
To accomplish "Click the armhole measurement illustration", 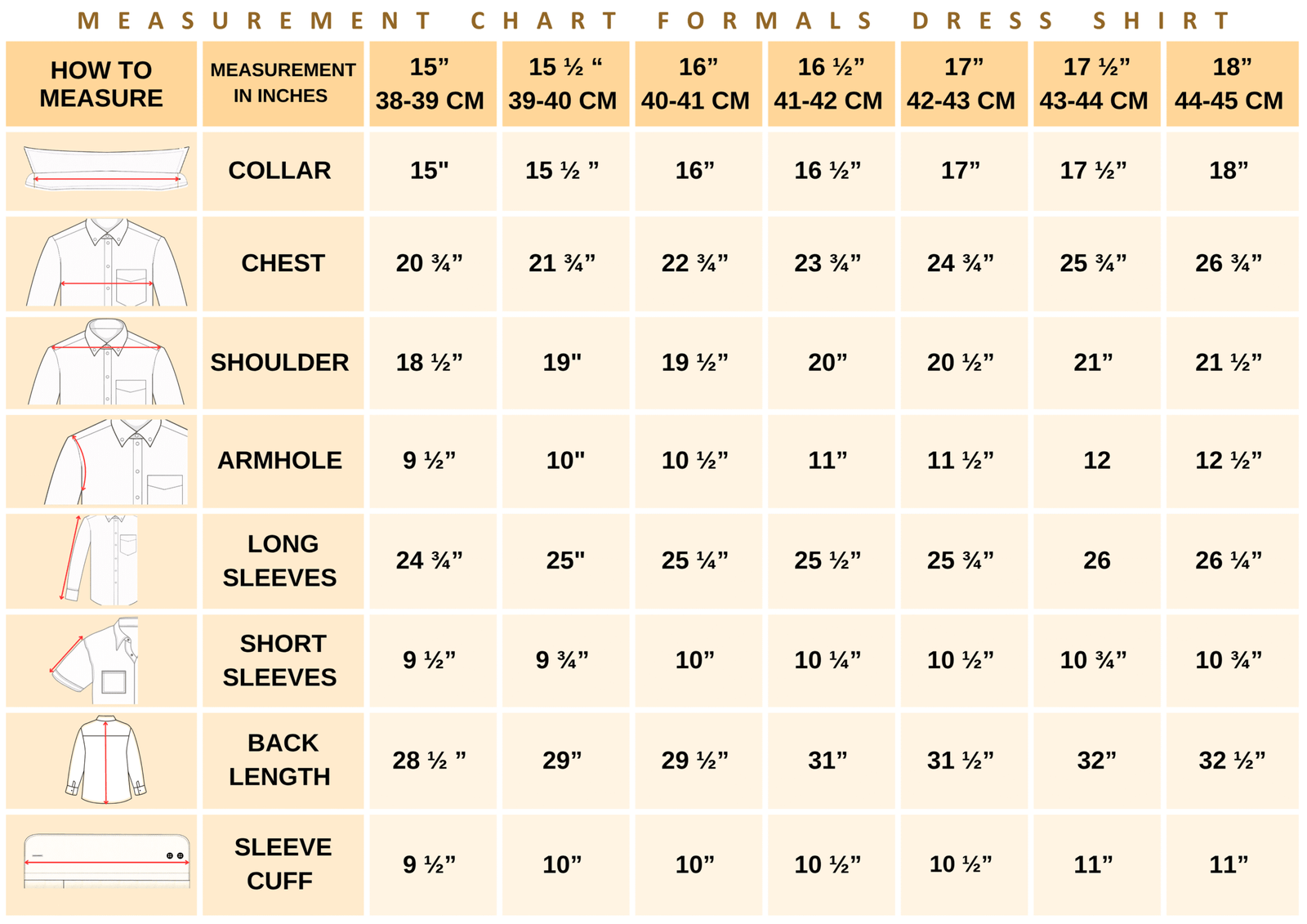I will [115, 461].
